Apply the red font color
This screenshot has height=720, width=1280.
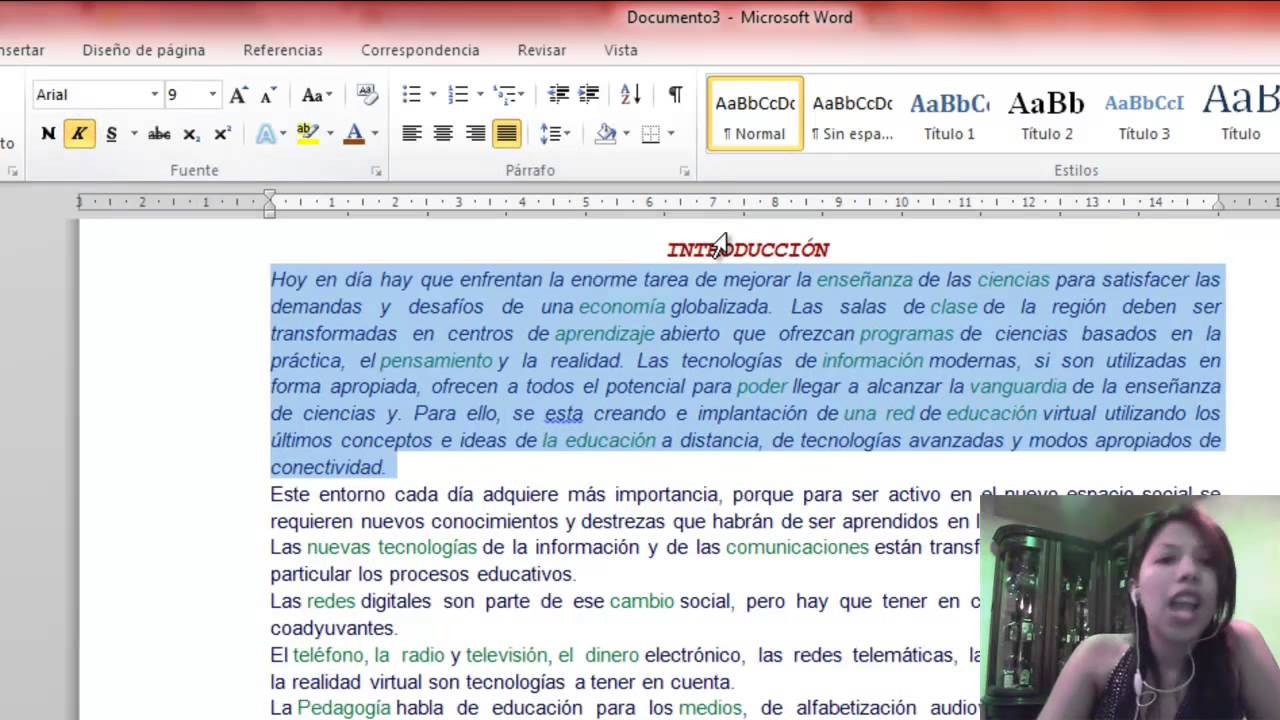pos(354,133)
